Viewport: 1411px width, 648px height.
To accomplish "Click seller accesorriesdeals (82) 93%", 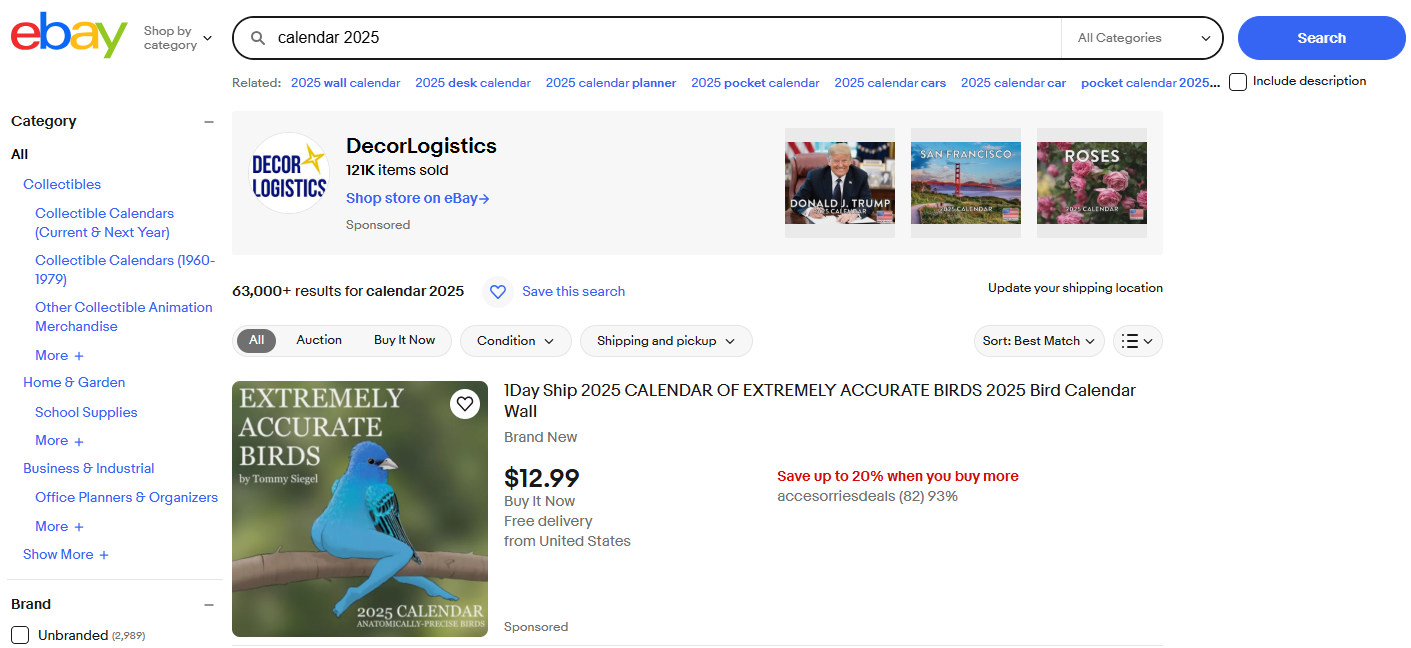I will pyautogui.click(x=867, y=496).
